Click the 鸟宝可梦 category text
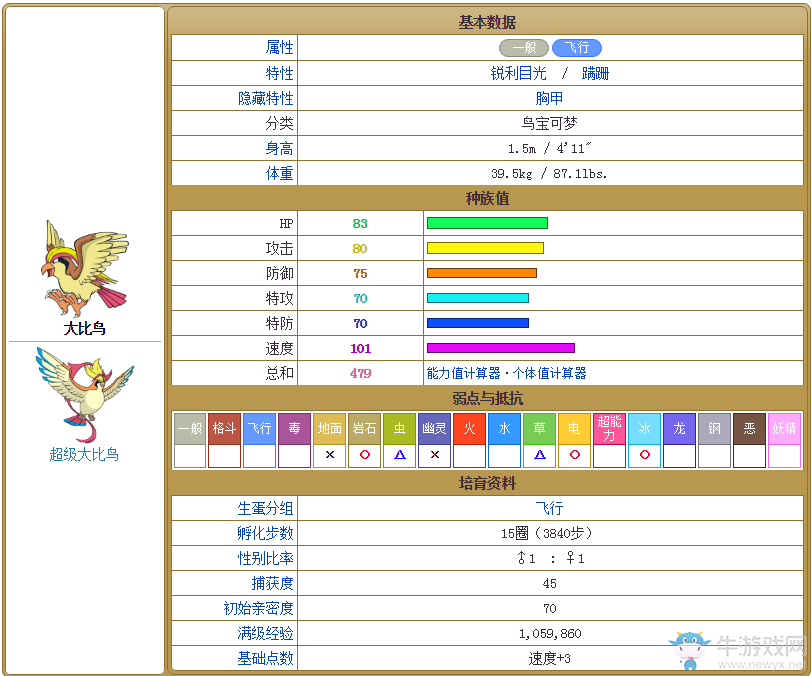 click(x=549, y=123)
